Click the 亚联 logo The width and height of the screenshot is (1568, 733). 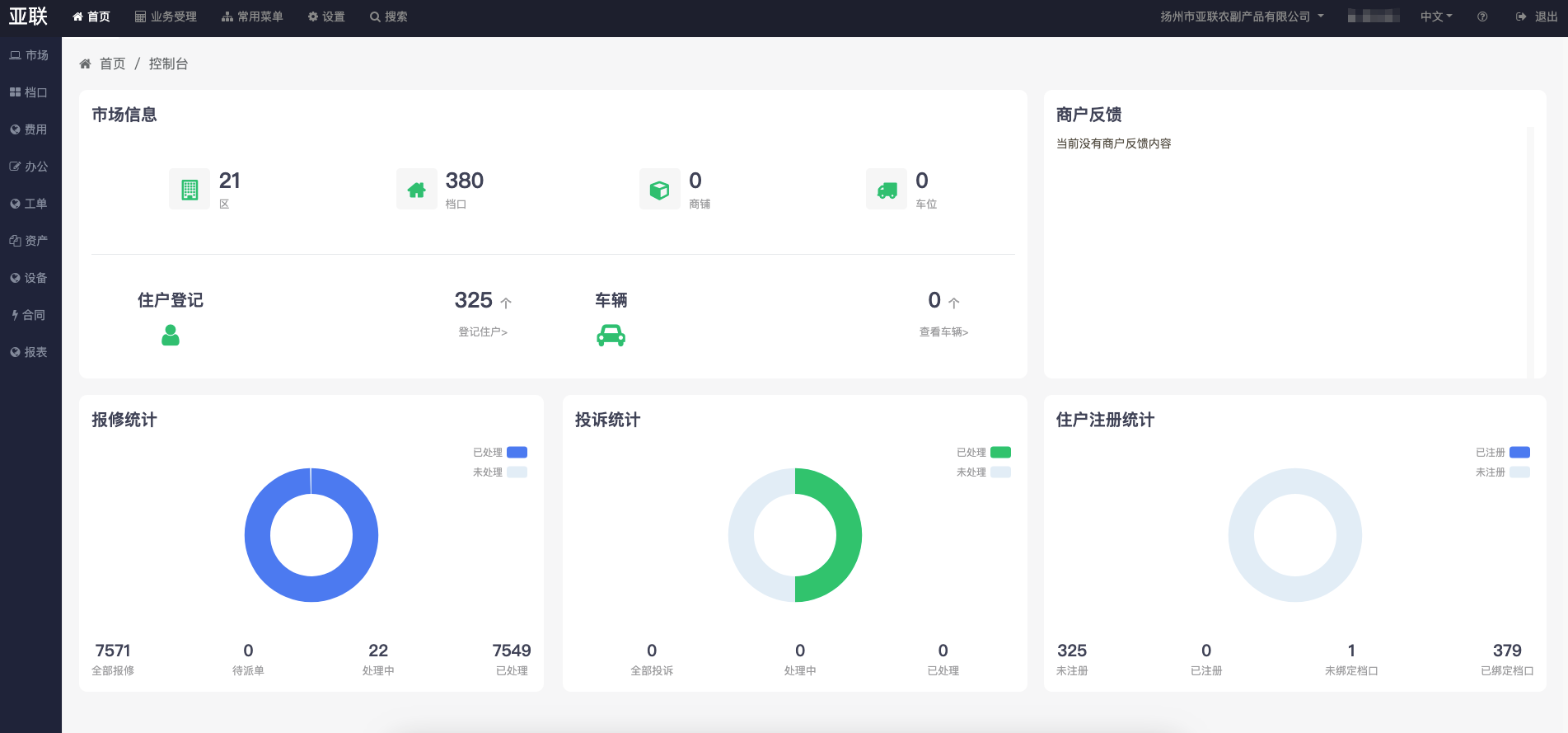(x=29, y=16)
